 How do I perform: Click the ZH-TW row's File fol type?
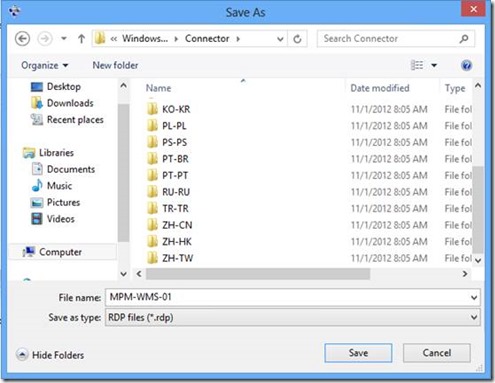458,258
